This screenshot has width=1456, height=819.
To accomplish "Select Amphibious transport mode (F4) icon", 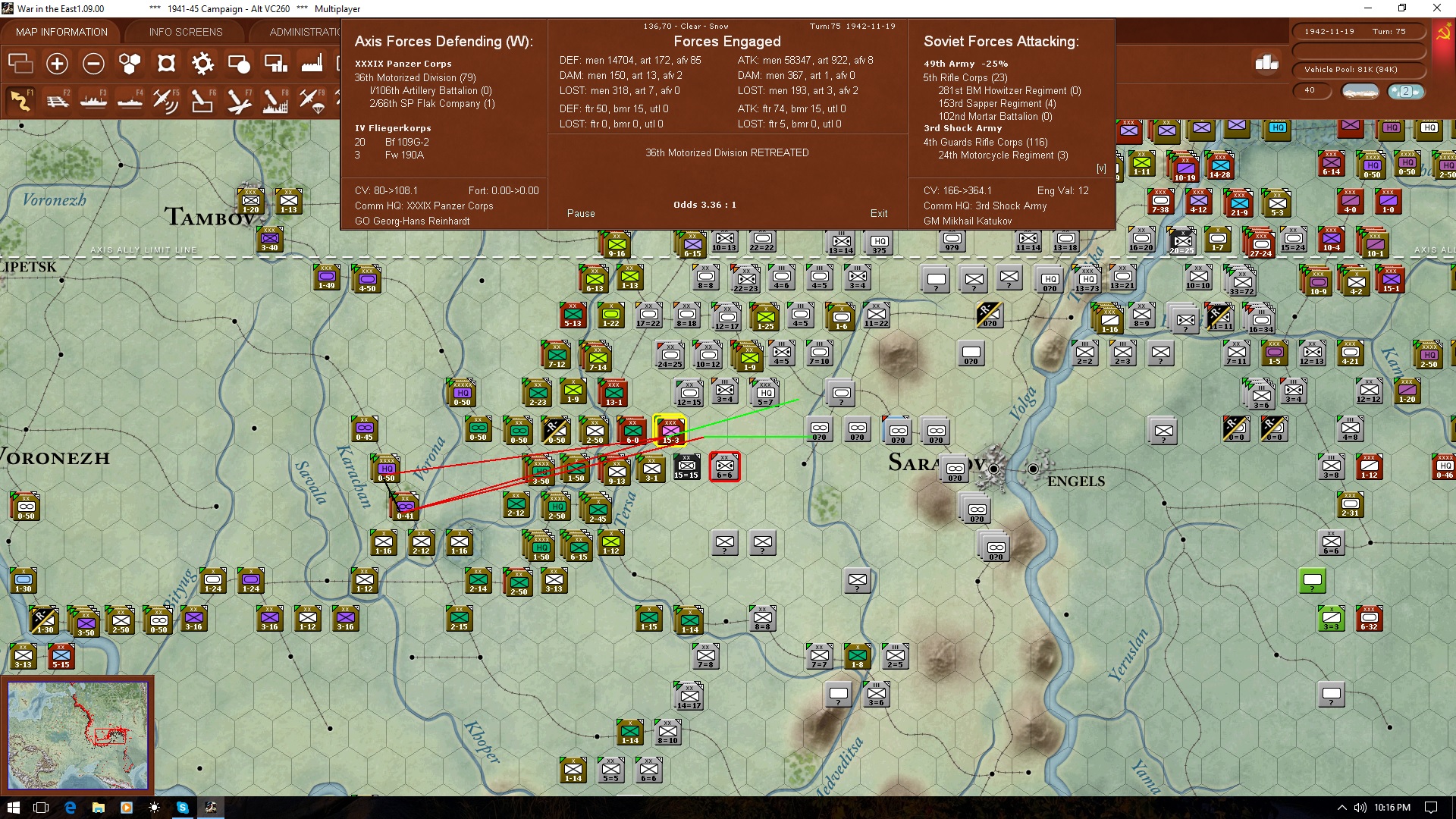I will 130,100.
